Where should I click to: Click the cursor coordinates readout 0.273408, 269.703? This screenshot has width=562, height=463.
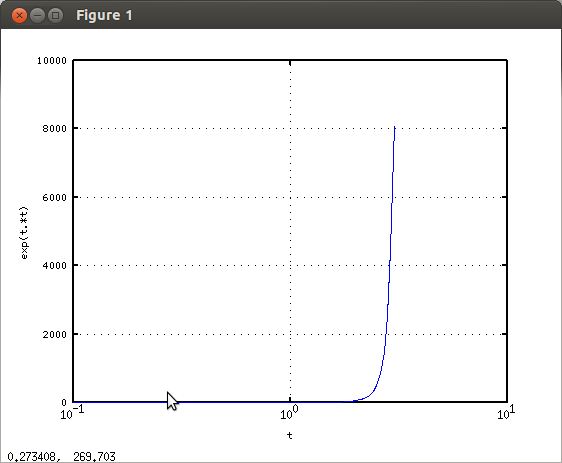pos(61,457)
